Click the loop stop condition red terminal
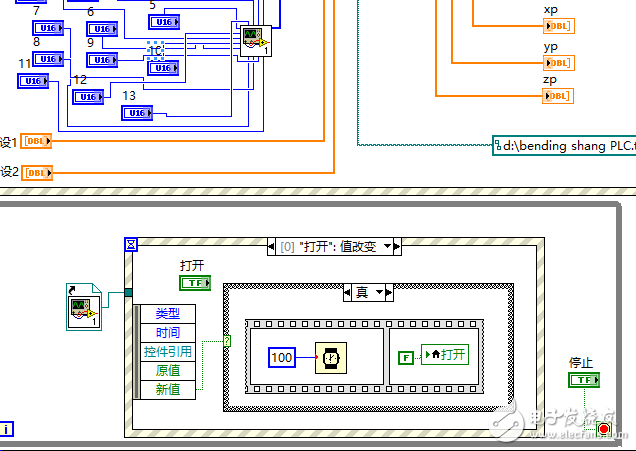This screenshot has height=451, width=636. click(x=604, y=429)
